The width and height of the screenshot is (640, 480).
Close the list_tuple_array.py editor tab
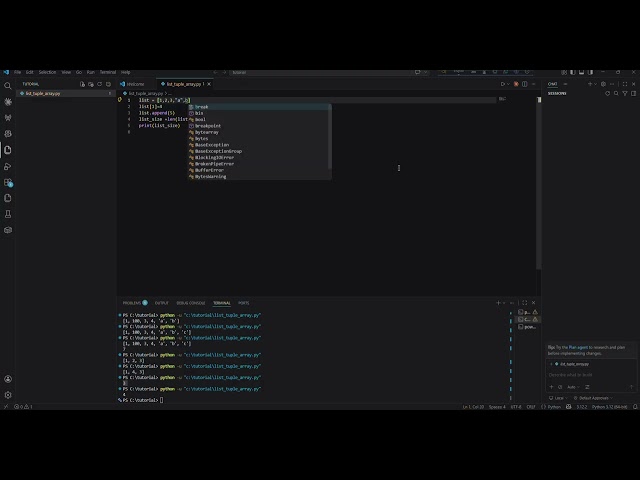[x=209, y=84]
